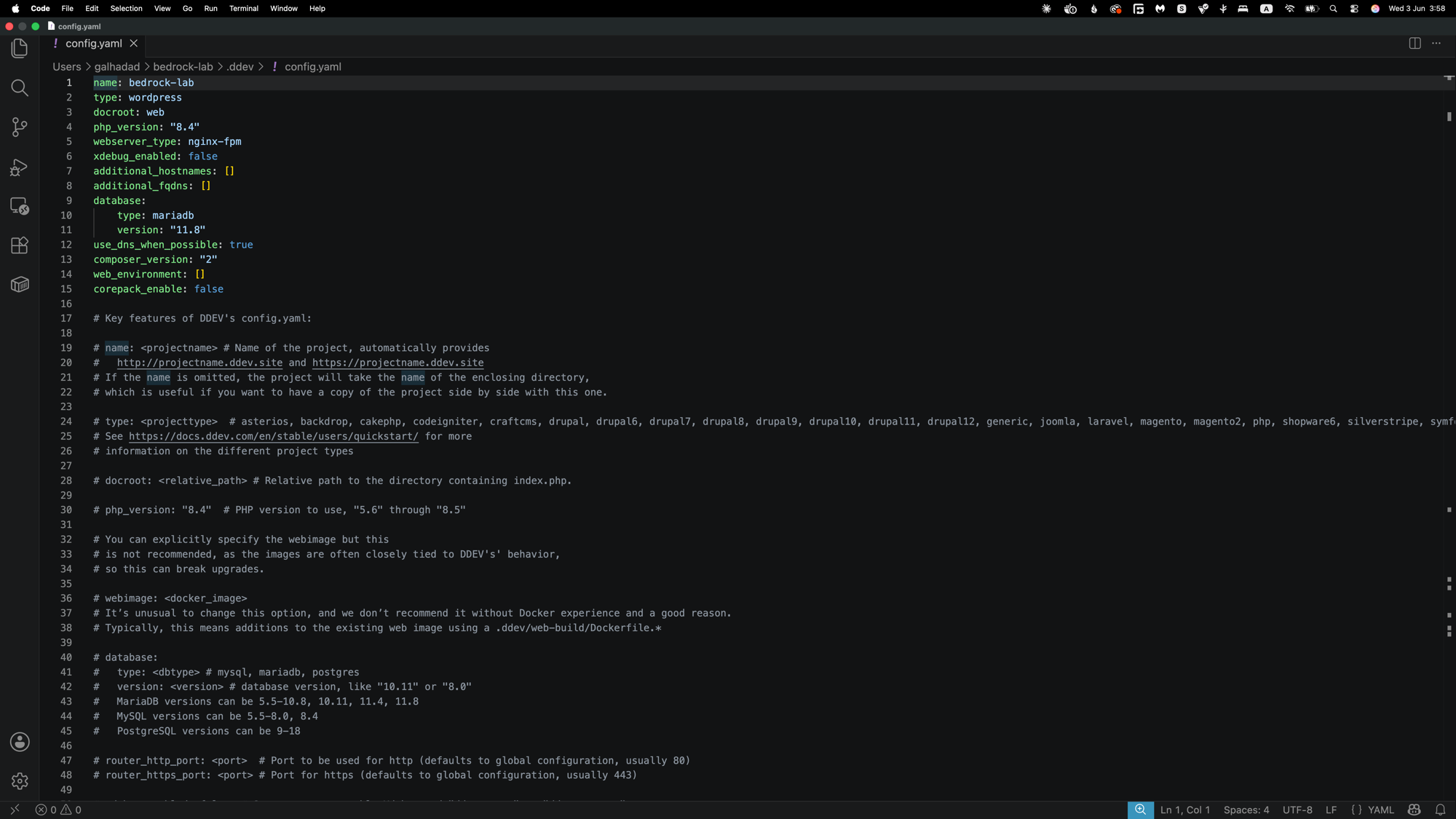Open the Extensions view
The image size is (1456, 819).
[20, 245]
